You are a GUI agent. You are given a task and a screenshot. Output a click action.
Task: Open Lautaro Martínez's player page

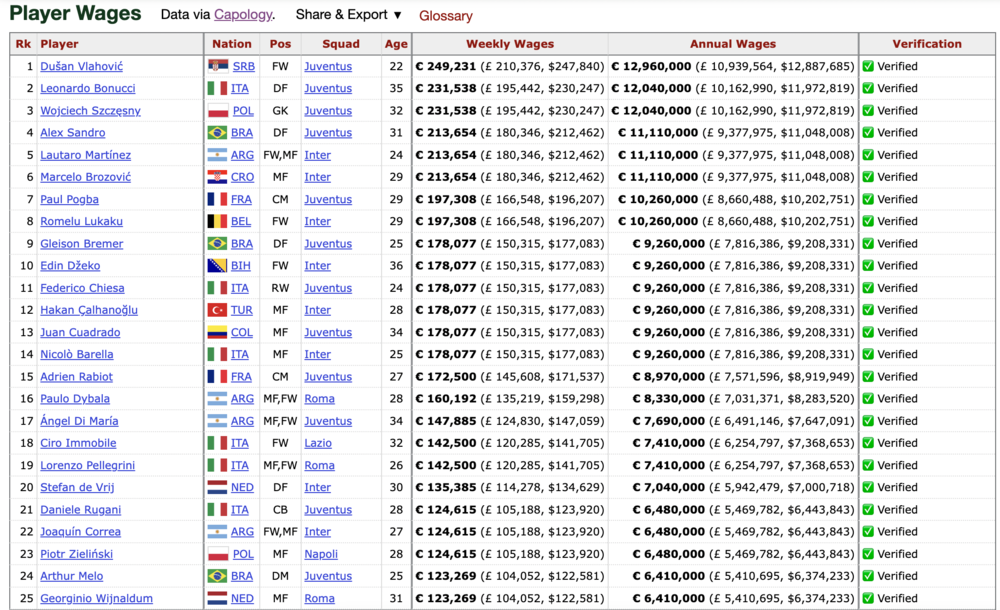(x=85, y=155)
